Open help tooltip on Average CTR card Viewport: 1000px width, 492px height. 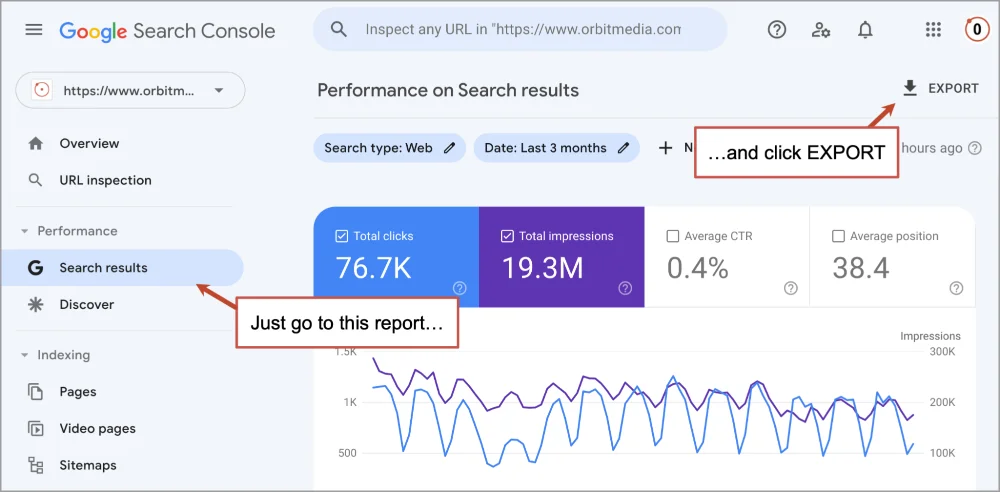(791, 288)
